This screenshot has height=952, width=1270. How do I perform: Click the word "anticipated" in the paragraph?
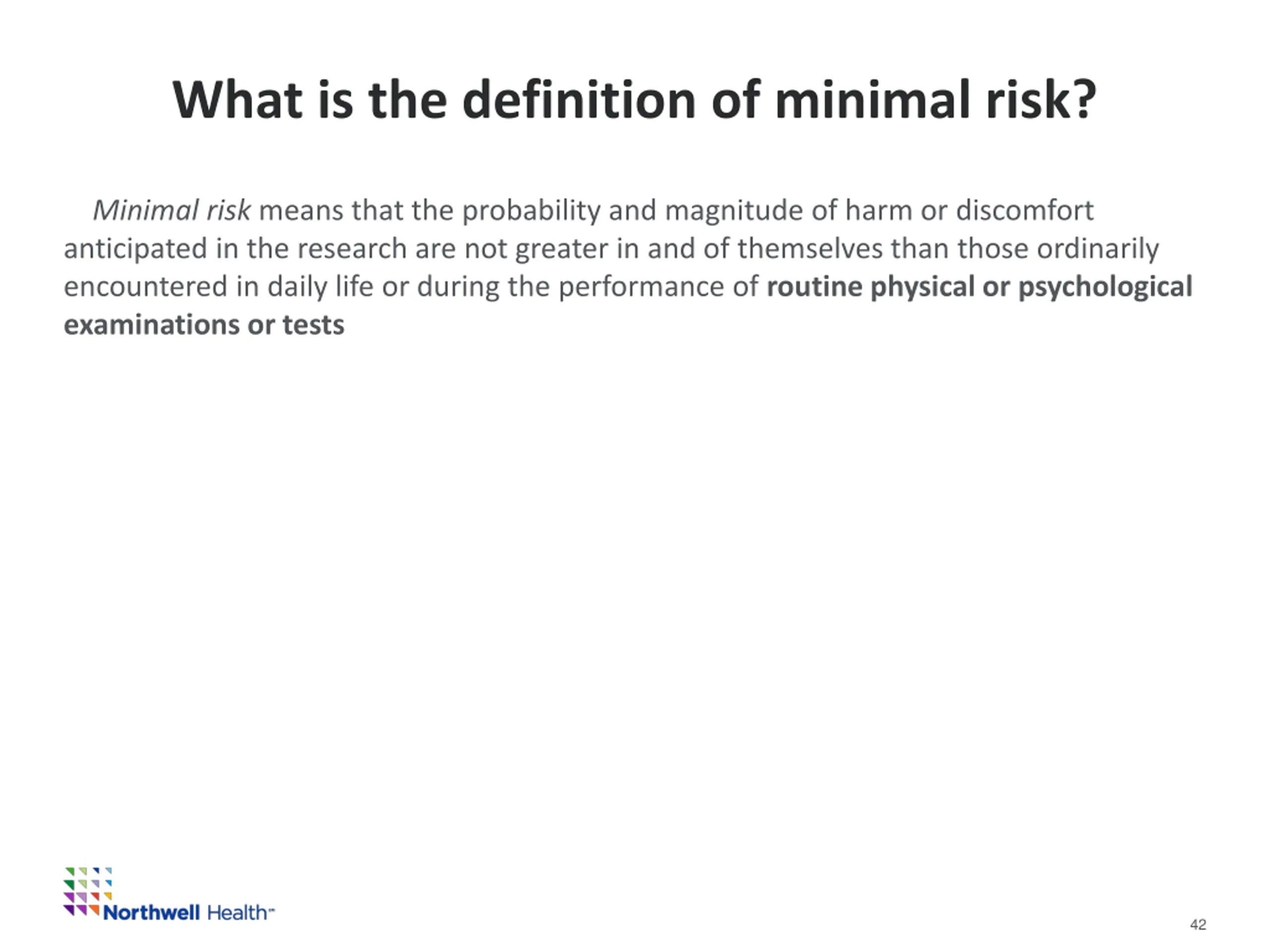(135, 248)
